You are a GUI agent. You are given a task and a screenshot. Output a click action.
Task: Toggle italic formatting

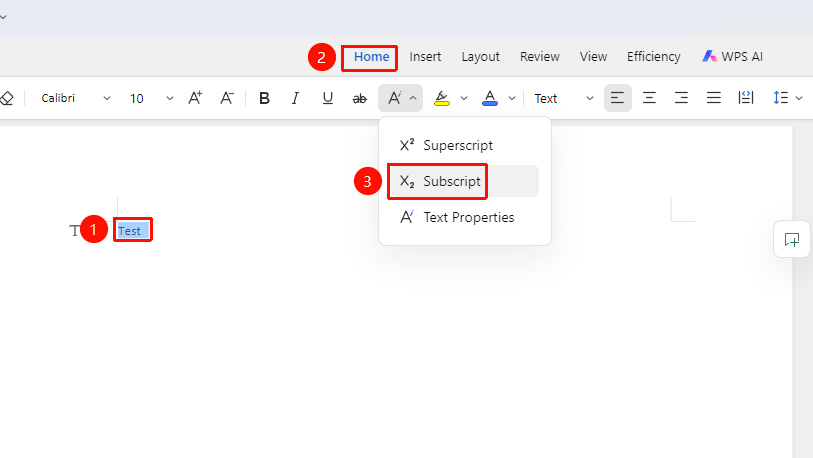296,98
